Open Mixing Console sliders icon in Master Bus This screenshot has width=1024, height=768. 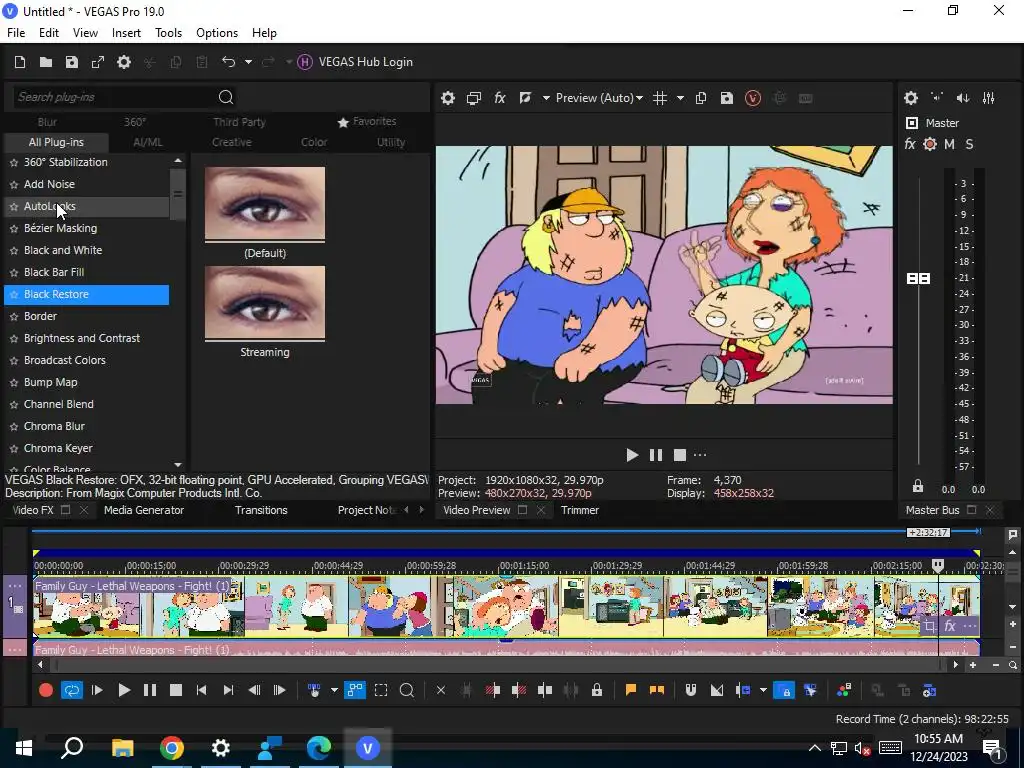[989, 98]
